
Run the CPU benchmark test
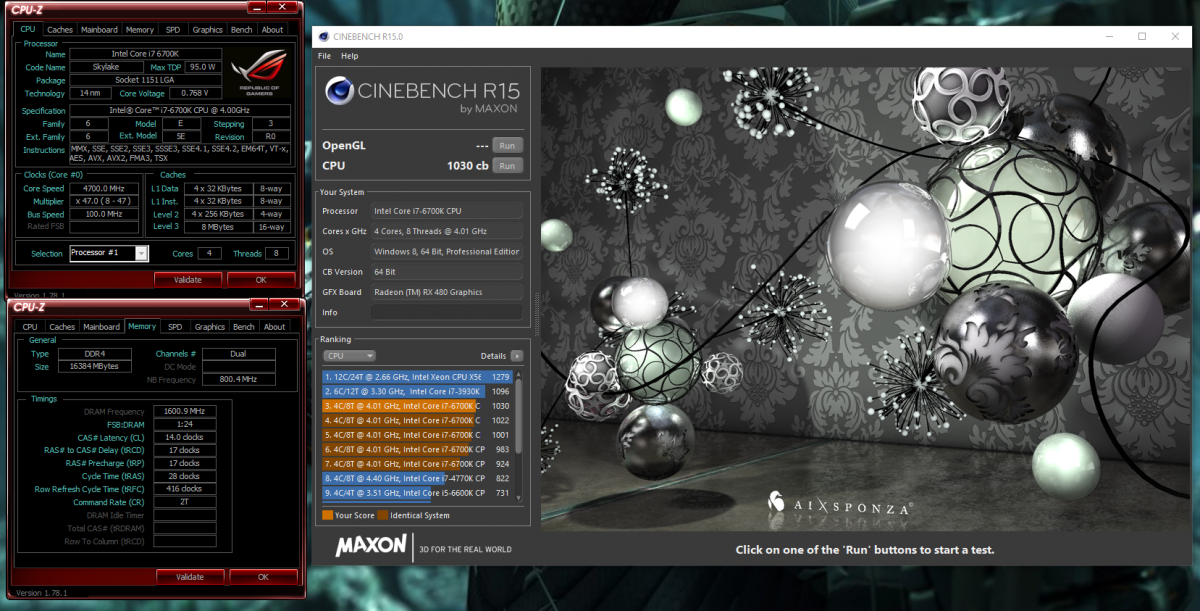coord(507,165)
